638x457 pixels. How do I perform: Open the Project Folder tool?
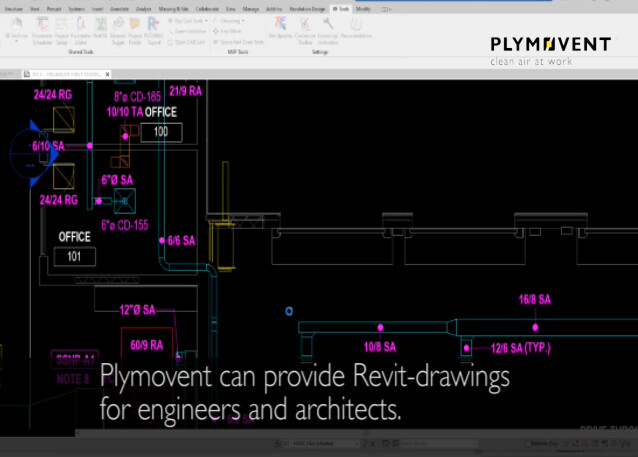135,31
